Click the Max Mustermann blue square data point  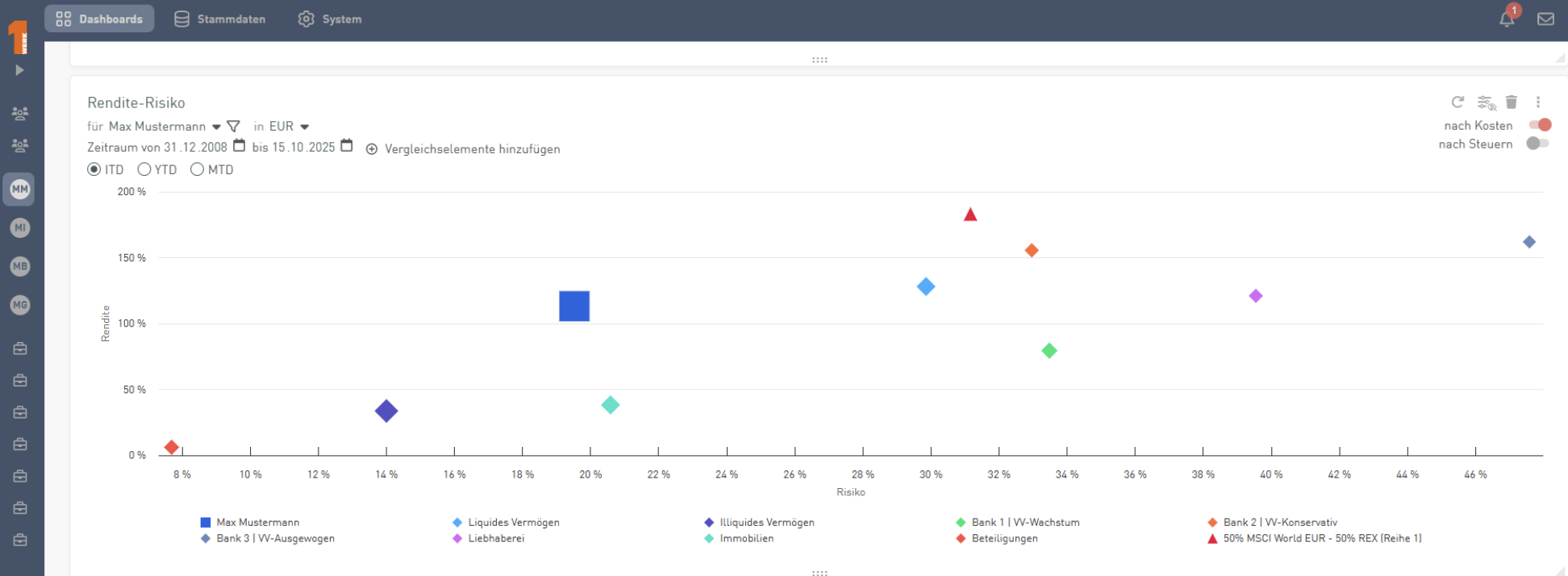[574, 307]
